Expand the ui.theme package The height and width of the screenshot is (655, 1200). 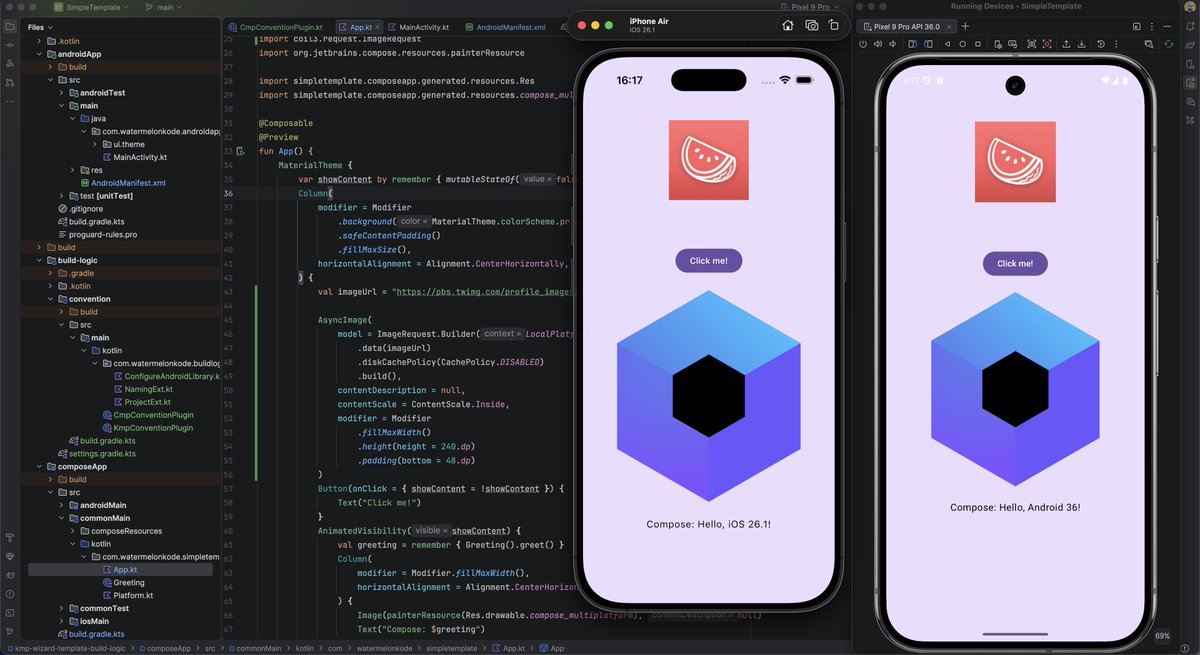94,144
